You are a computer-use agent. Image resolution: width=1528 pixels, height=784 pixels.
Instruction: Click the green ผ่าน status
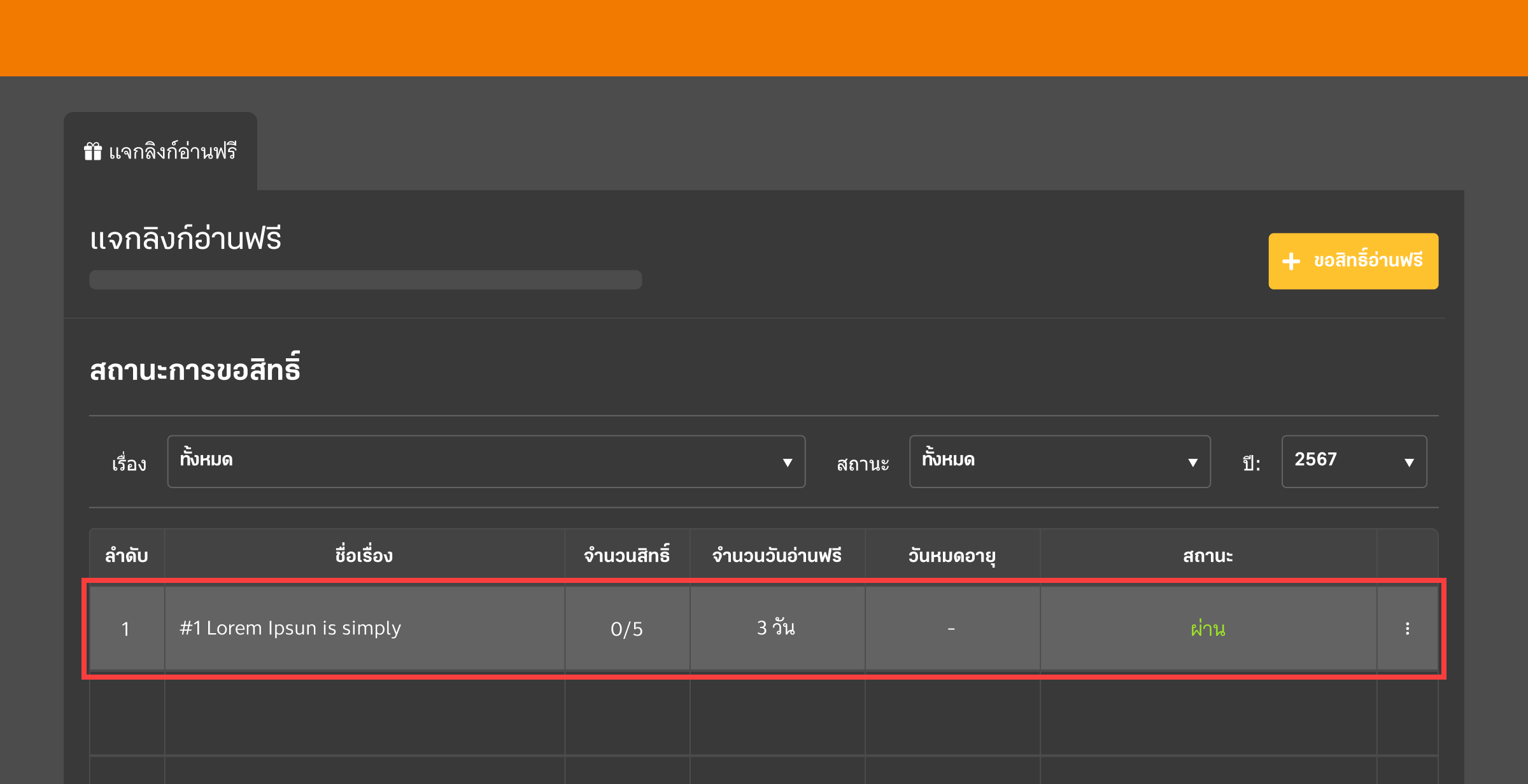[1208, 629]
